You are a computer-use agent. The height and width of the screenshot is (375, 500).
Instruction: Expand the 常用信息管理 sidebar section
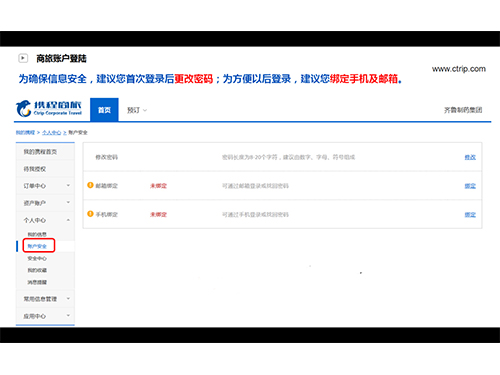click(45, 299)
